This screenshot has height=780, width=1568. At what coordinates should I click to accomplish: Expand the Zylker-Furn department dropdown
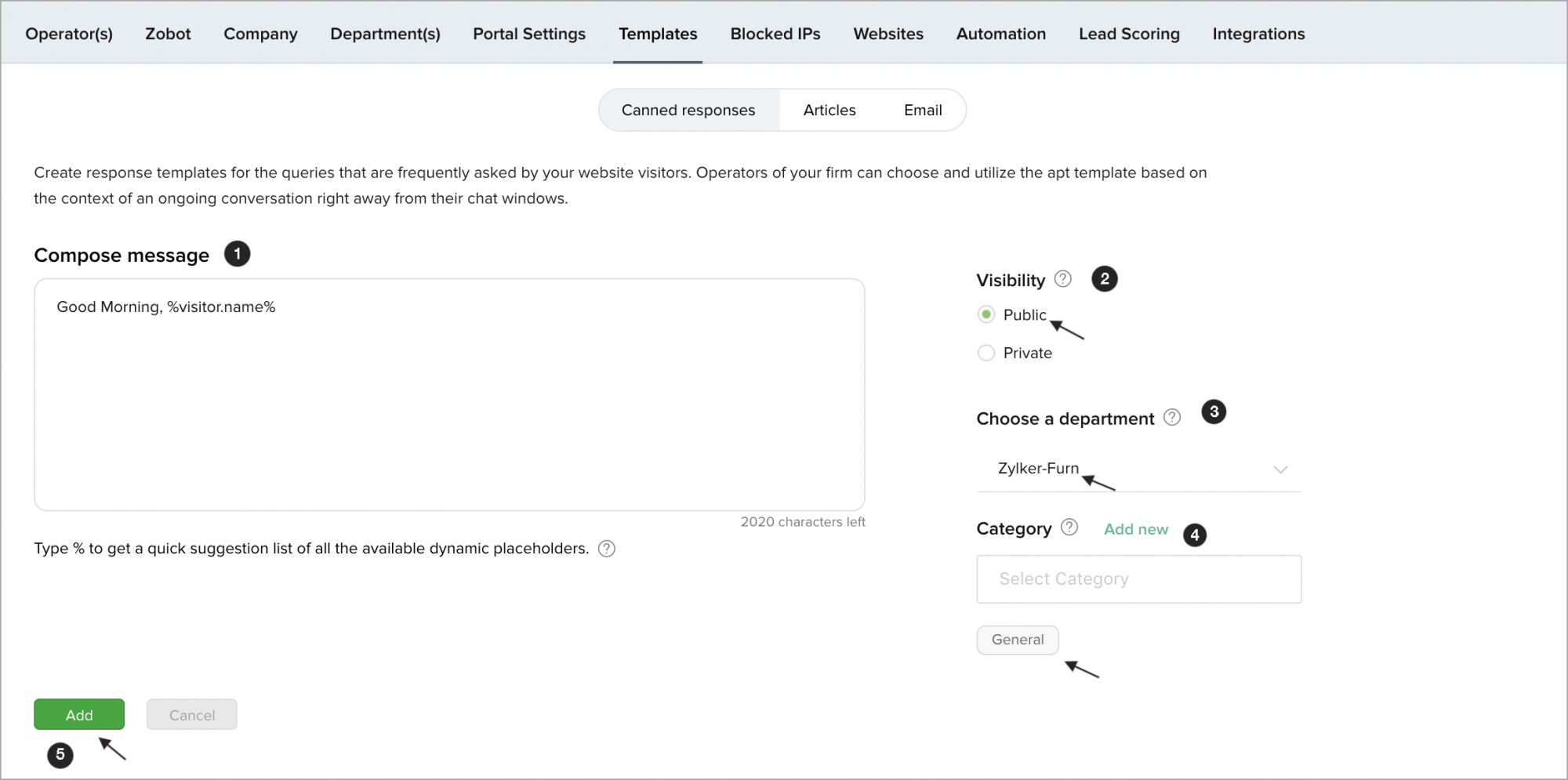coord(1137,469)
